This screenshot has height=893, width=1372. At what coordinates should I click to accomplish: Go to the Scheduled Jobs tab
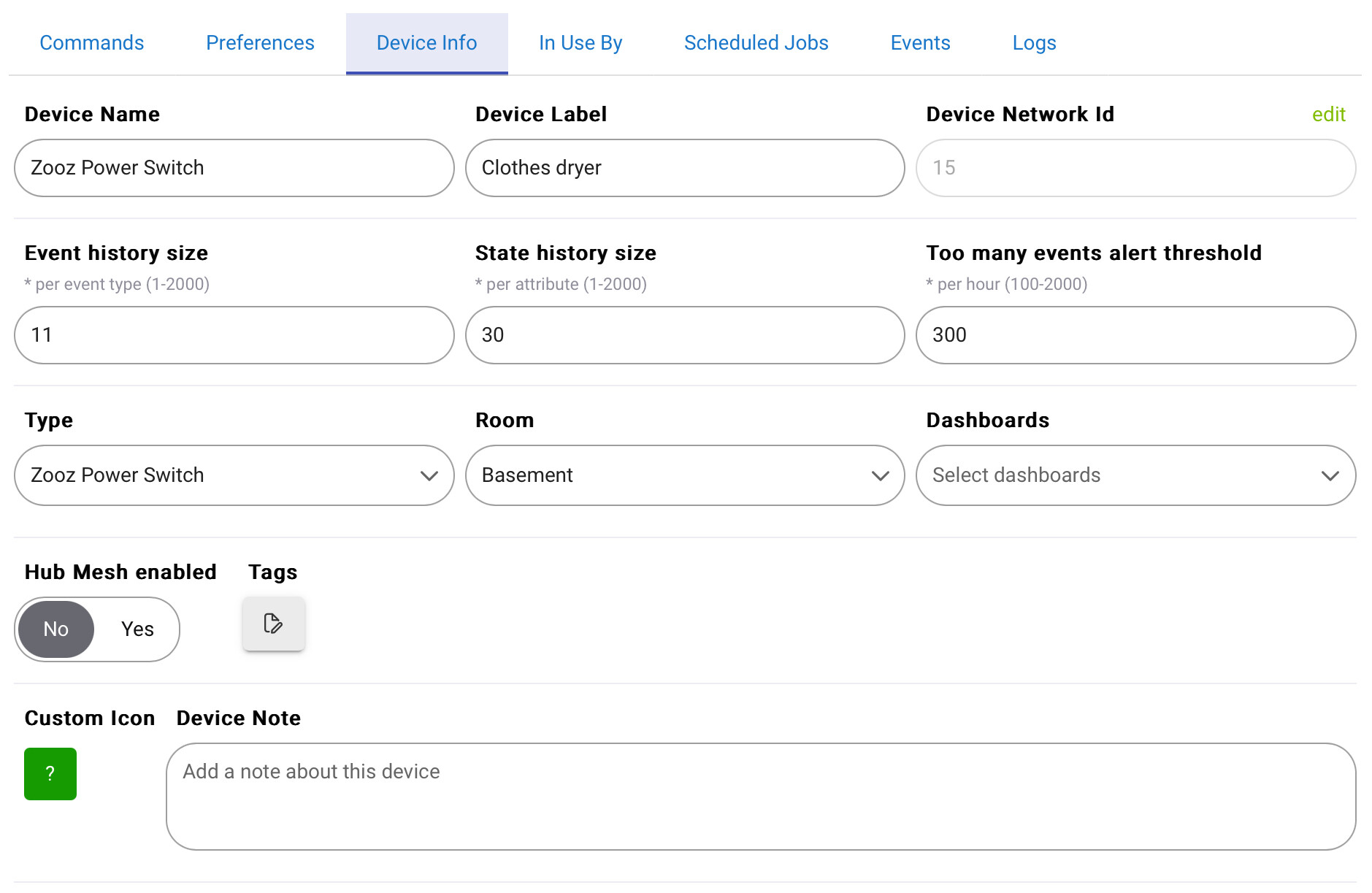[x=756, y=43]
